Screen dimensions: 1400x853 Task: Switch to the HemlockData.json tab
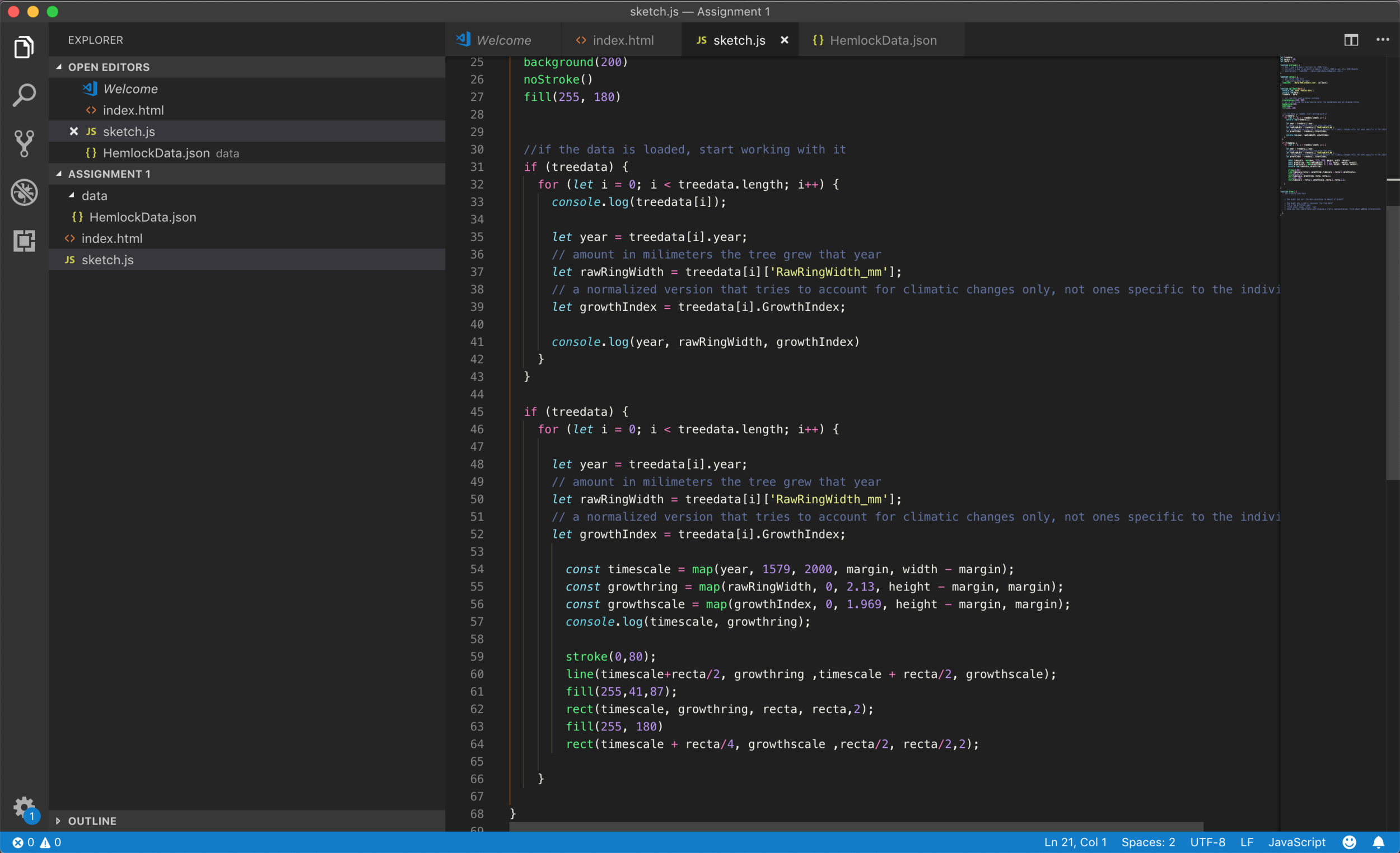tap(883, 40)
